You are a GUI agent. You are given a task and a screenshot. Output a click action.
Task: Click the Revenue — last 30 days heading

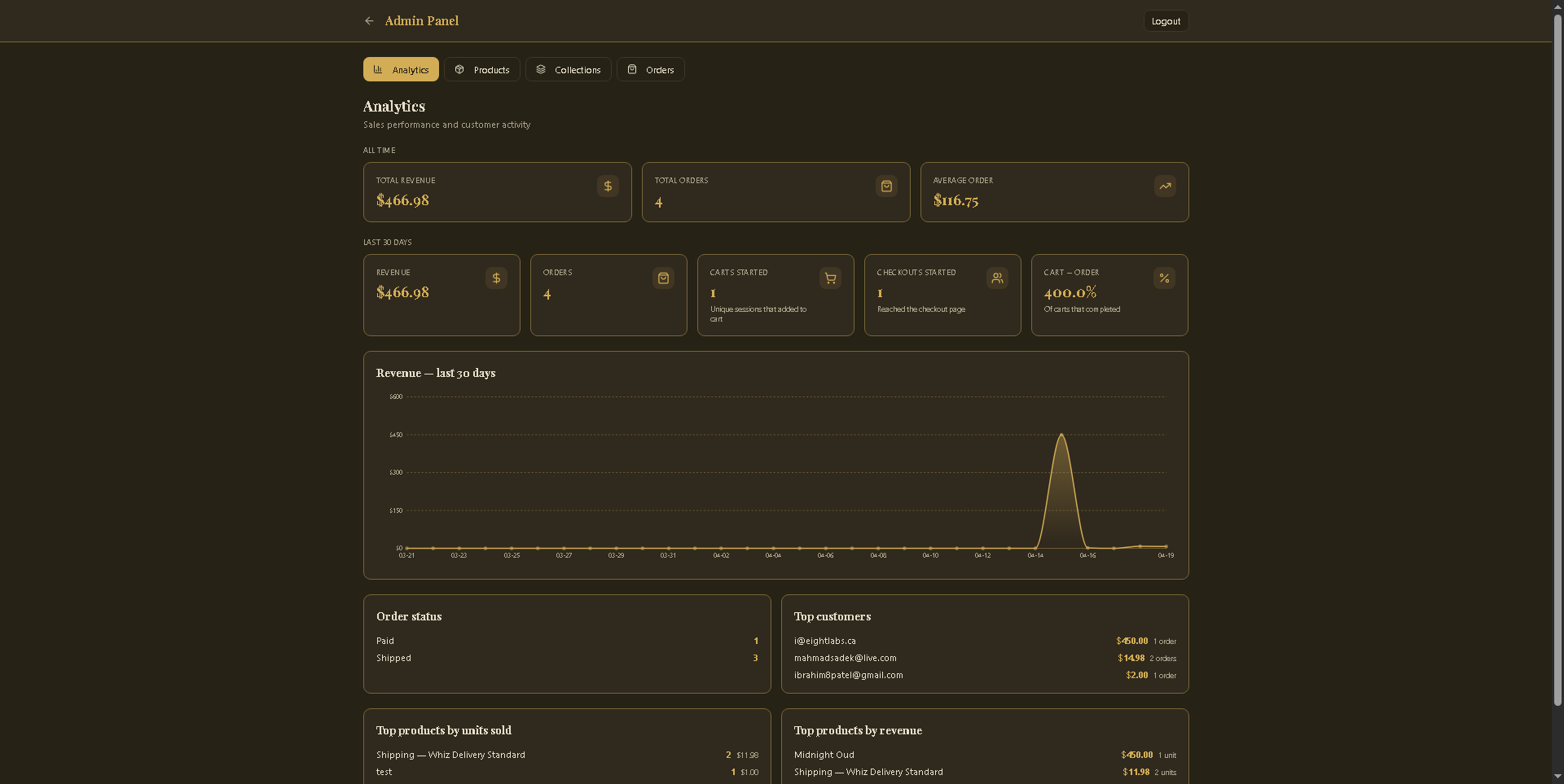[436, 373]
